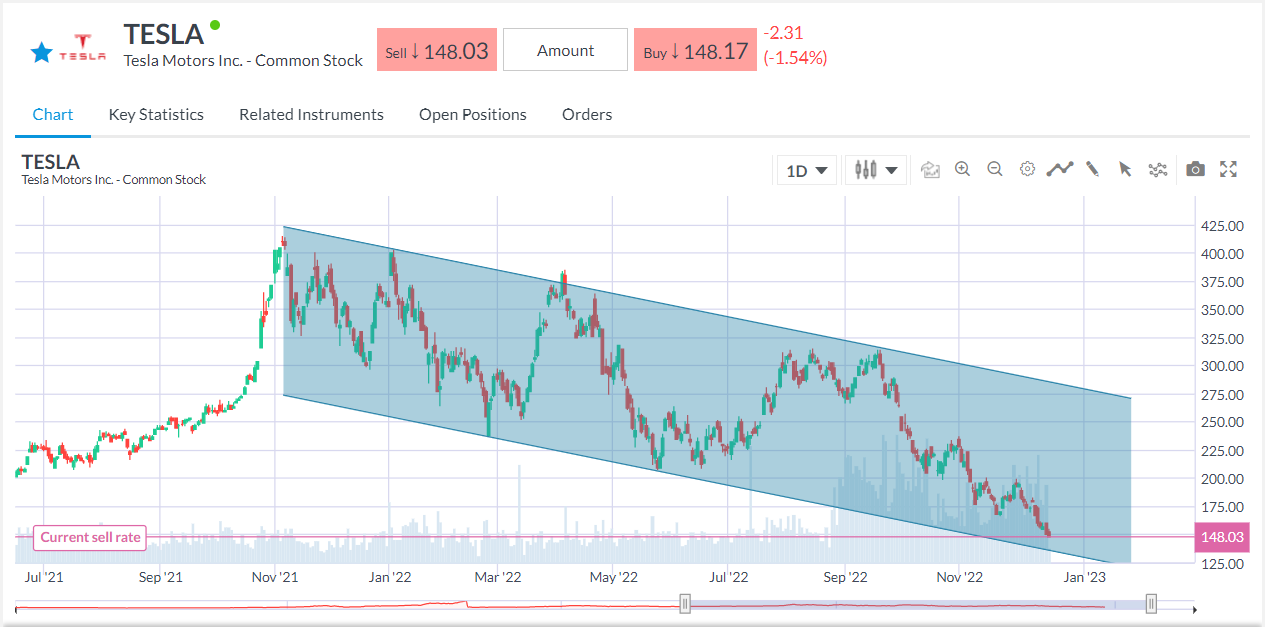Open the 1D timeframe dropdown
Image resolution: width=1265 pixels, height=627 pixels.
tap(807, 170)
